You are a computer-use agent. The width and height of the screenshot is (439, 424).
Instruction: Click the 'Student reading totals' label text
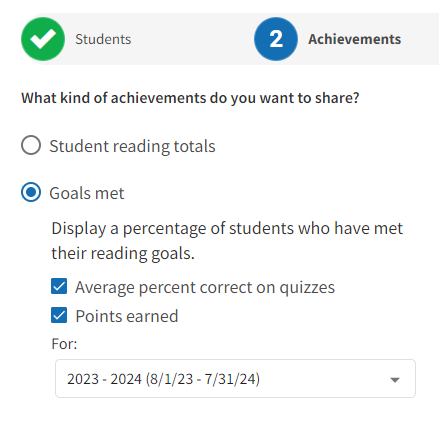pyautogui.click(x=132, y=146)
